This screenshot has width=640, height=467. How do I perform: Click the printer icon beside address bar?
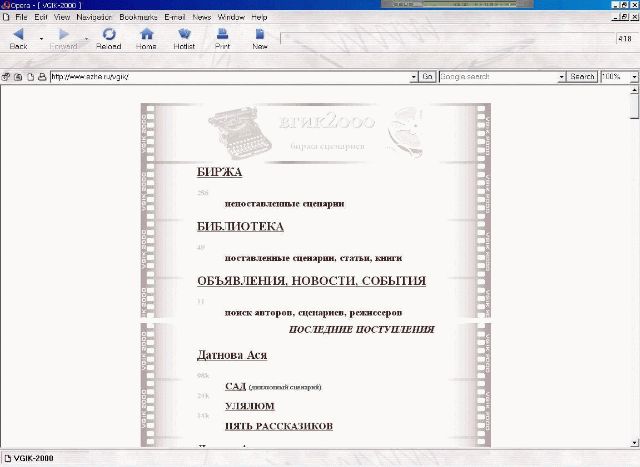(42, 77)
